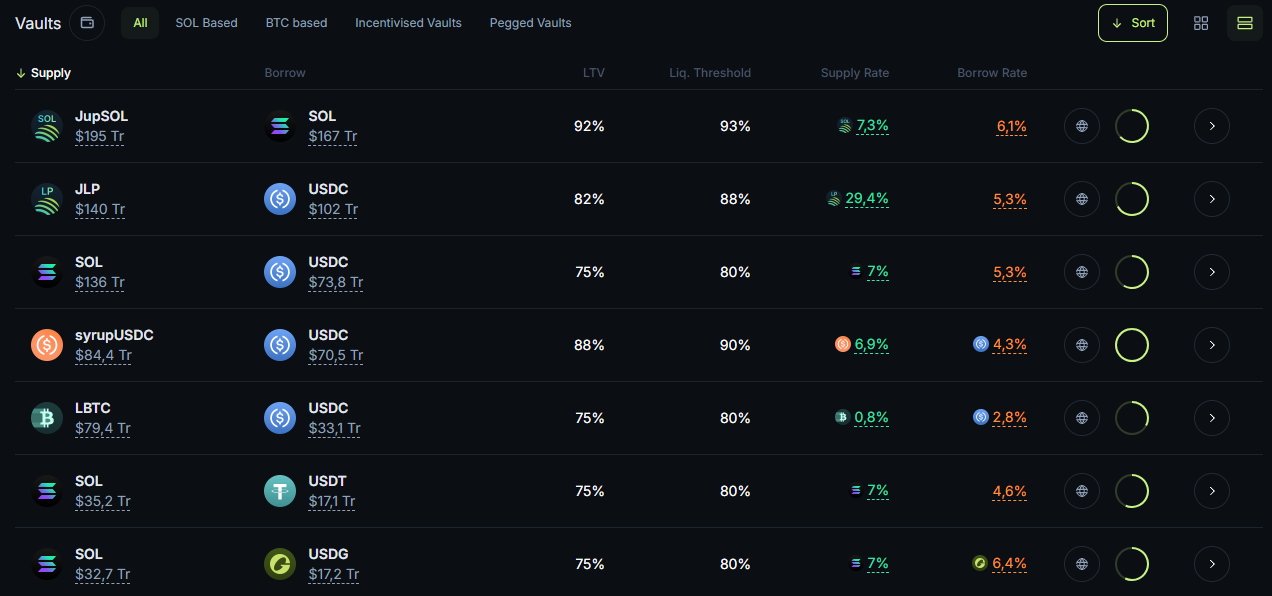The image size is (1272, 596).
Task: Click the wallet icon beside the Vaults title
Action: click(86, 22)
